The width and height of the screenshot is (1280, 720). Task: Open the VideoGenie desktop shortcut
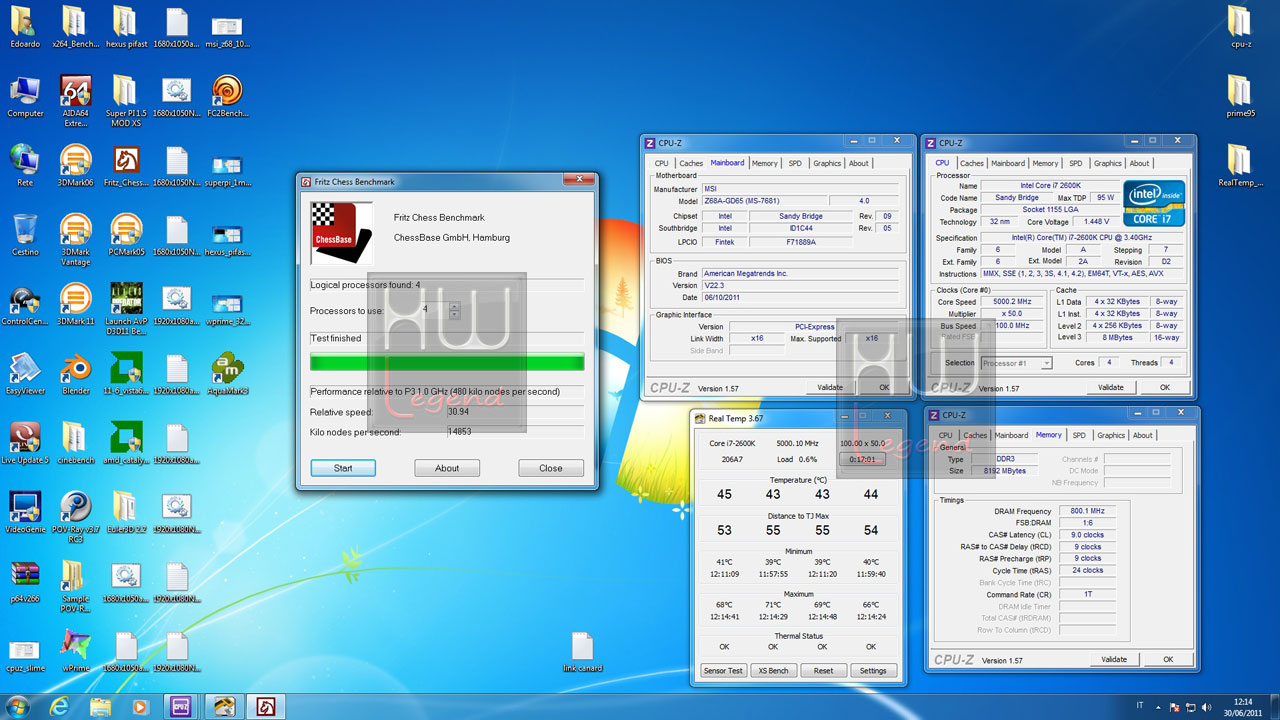(25, 512)
